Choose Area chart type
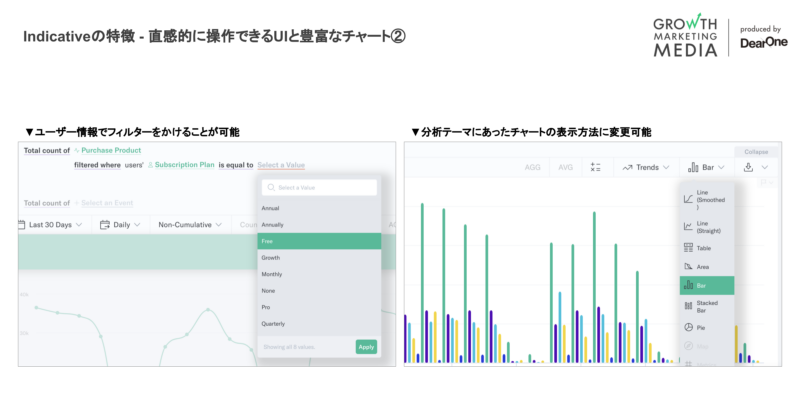 pyautogui.click(x=707, y=267)
